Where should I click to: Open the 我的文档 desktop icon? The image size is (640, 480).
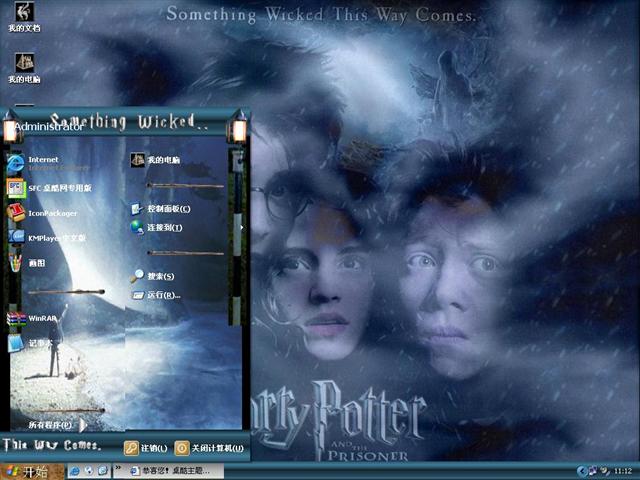pyautogui.click(x=24, y=17)
